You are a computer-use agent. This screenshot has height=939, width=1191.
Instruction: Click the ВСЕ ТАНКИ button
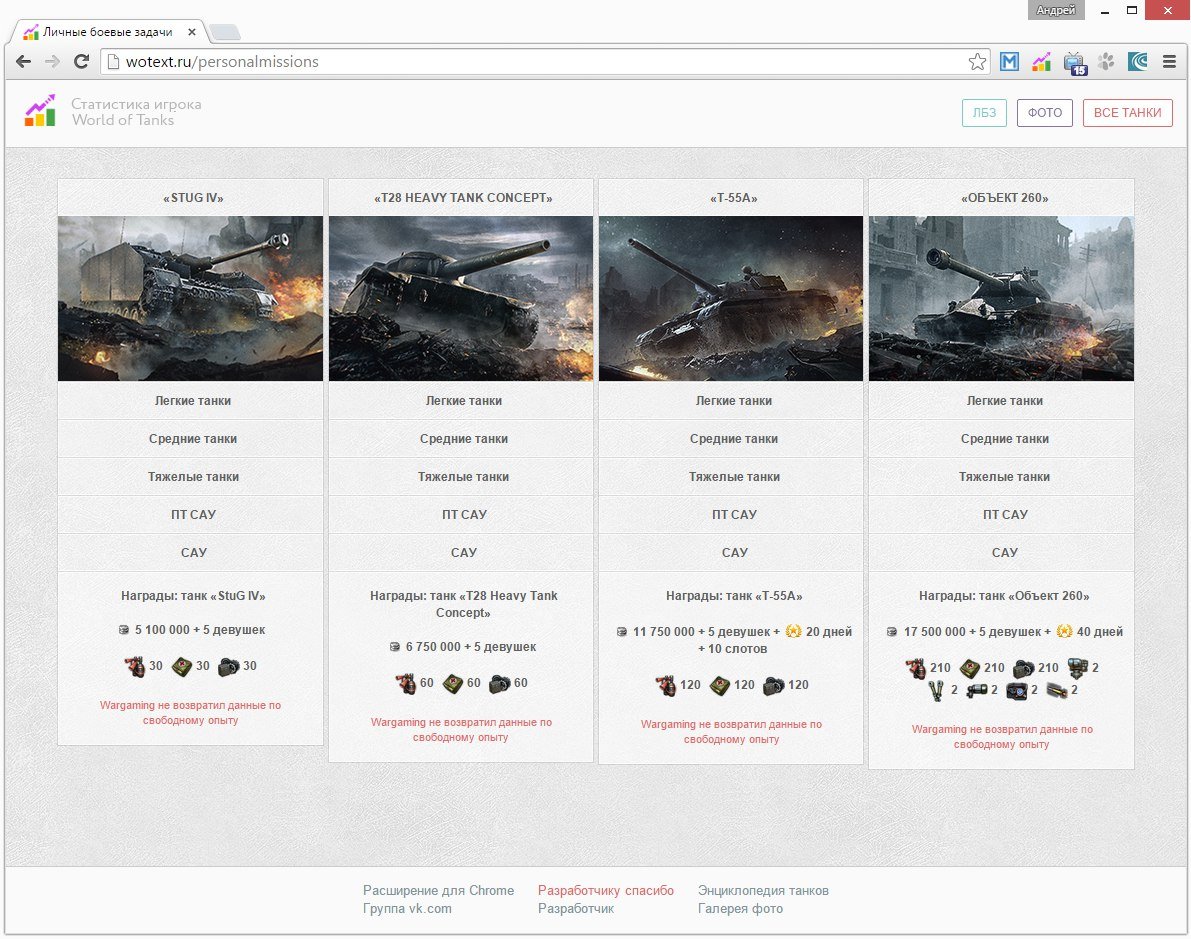(1128, 112)
